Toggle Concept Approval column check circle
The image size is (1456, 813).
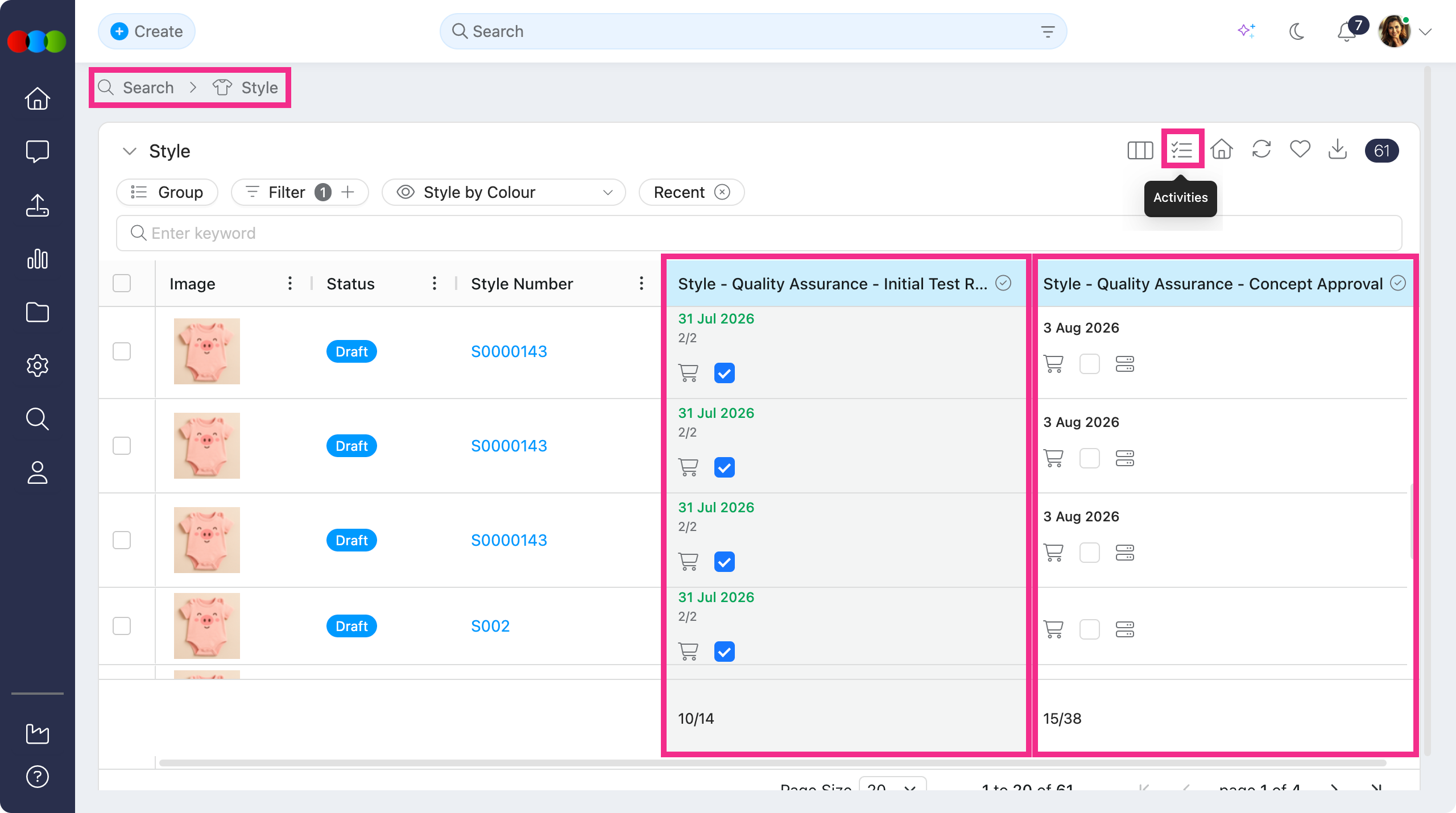click(1398, 283)
